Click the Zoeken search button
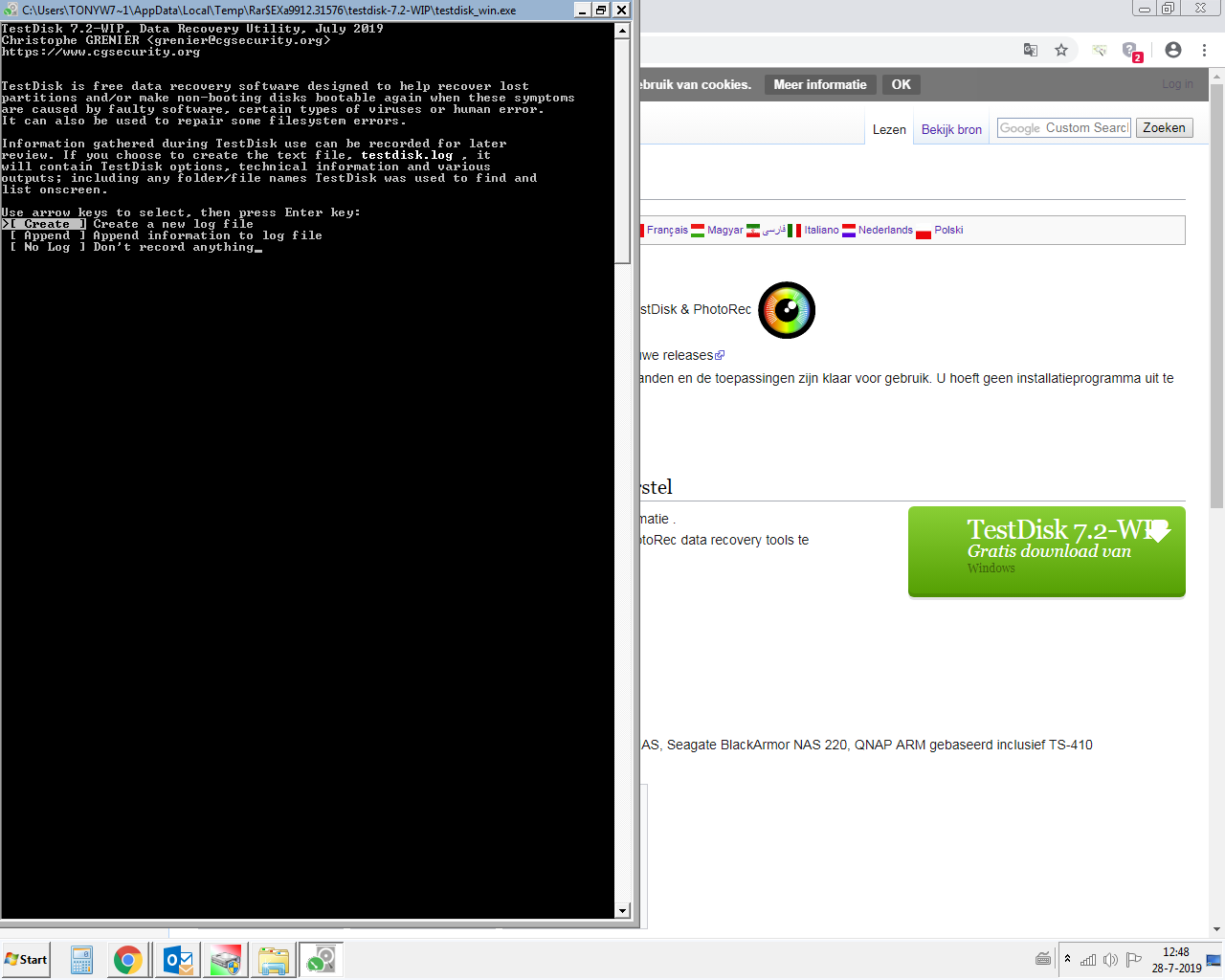The width and height of the screenshot is (1225, 980). point(1164,128)
